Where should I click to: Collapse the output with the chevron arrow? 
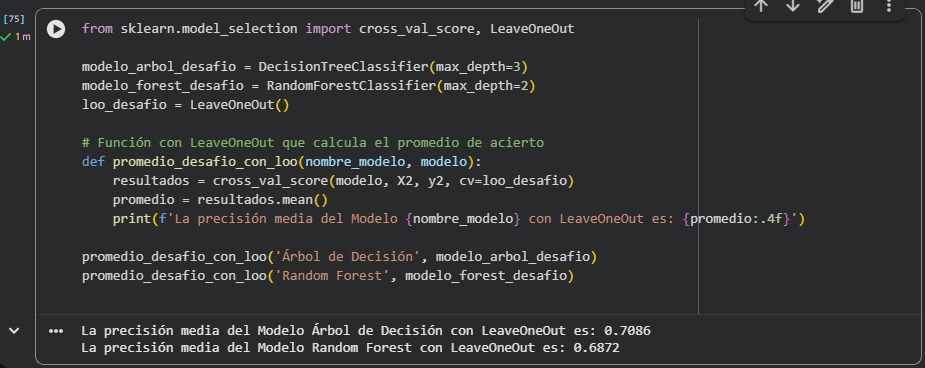(x=14, y=331)
